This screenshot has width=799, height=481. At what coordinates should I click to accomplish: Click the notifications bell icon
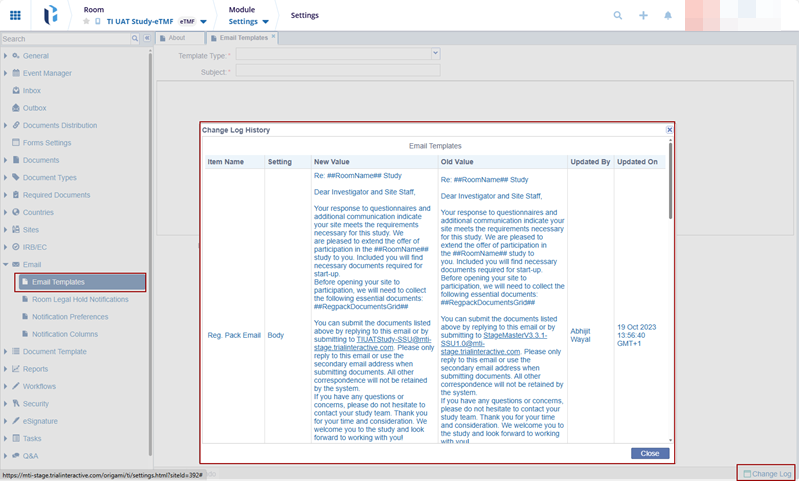tap(668, 16)
